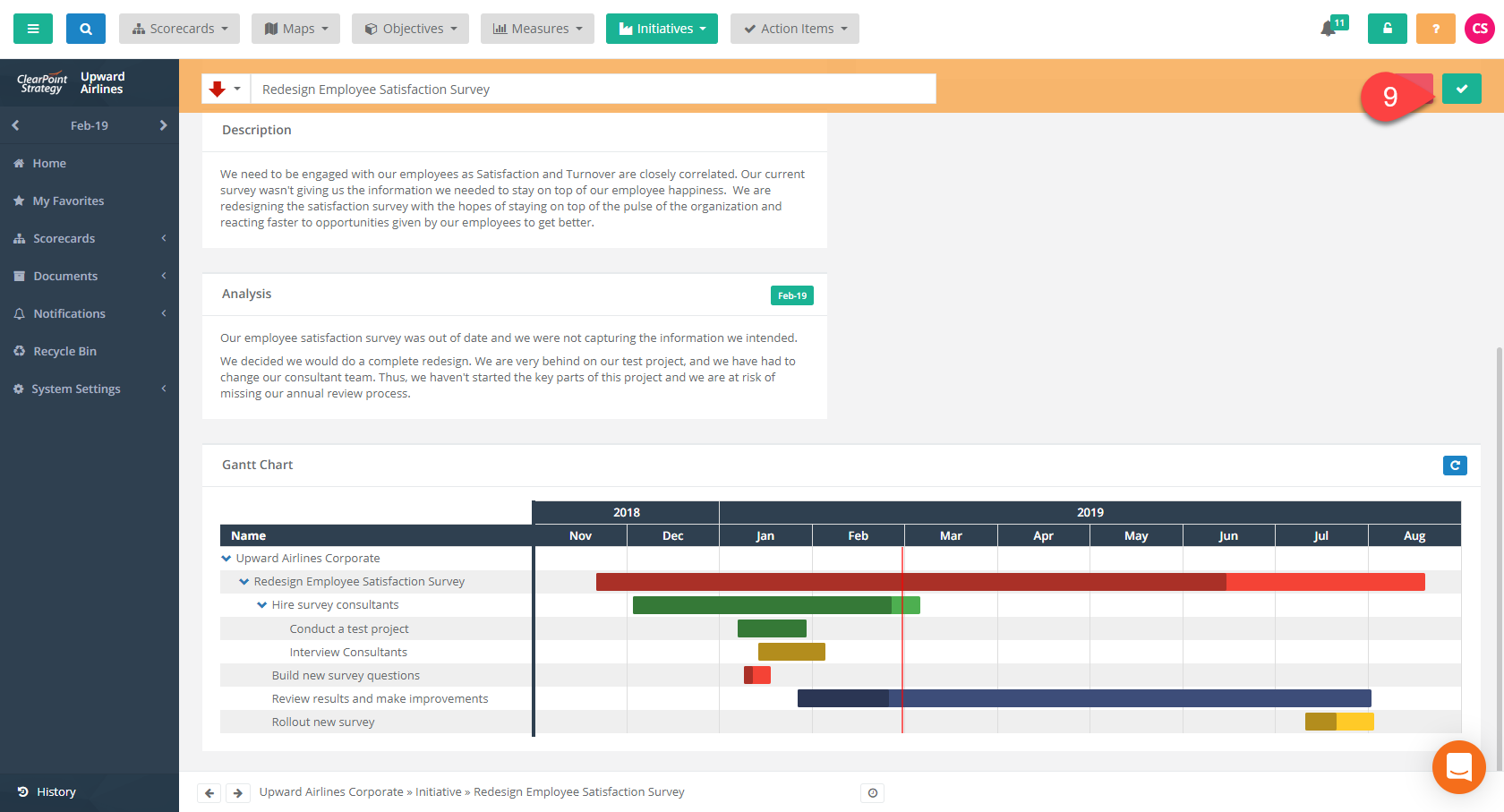Screen dimensions: 1504x812
Task: Open the Initiatives menu
Action: pyautogui.click(x=662, y=28)
